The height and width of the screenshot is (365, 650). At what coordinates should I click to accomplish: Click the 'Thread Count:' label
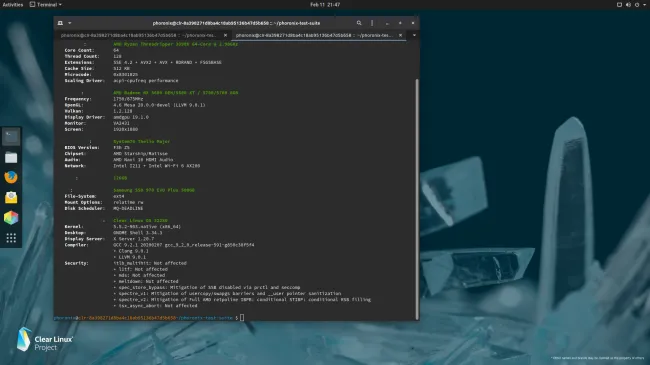(x=82, y=56)
